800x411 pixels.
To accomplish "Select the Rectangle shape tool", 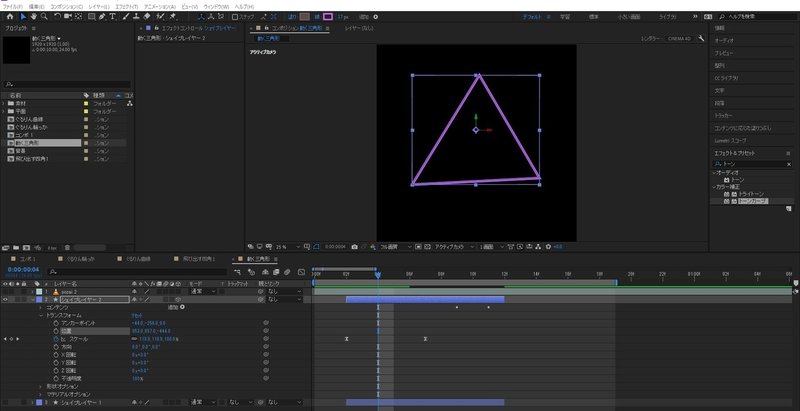I will (91, 16).
